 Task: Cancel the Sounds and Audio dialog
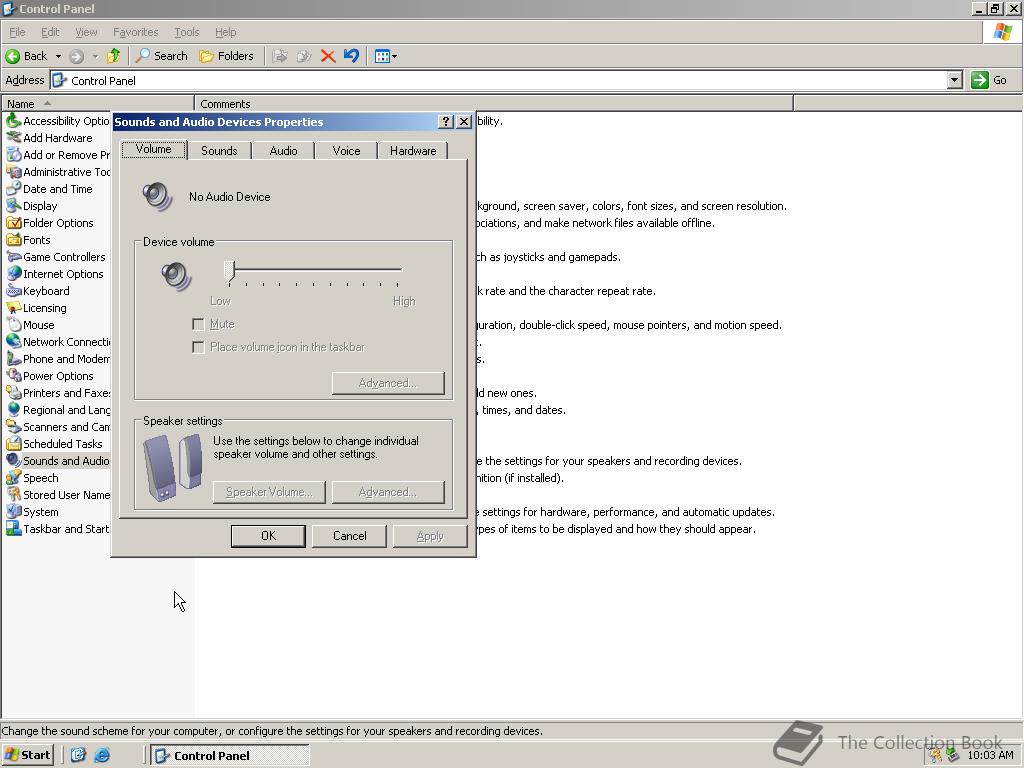349,536
